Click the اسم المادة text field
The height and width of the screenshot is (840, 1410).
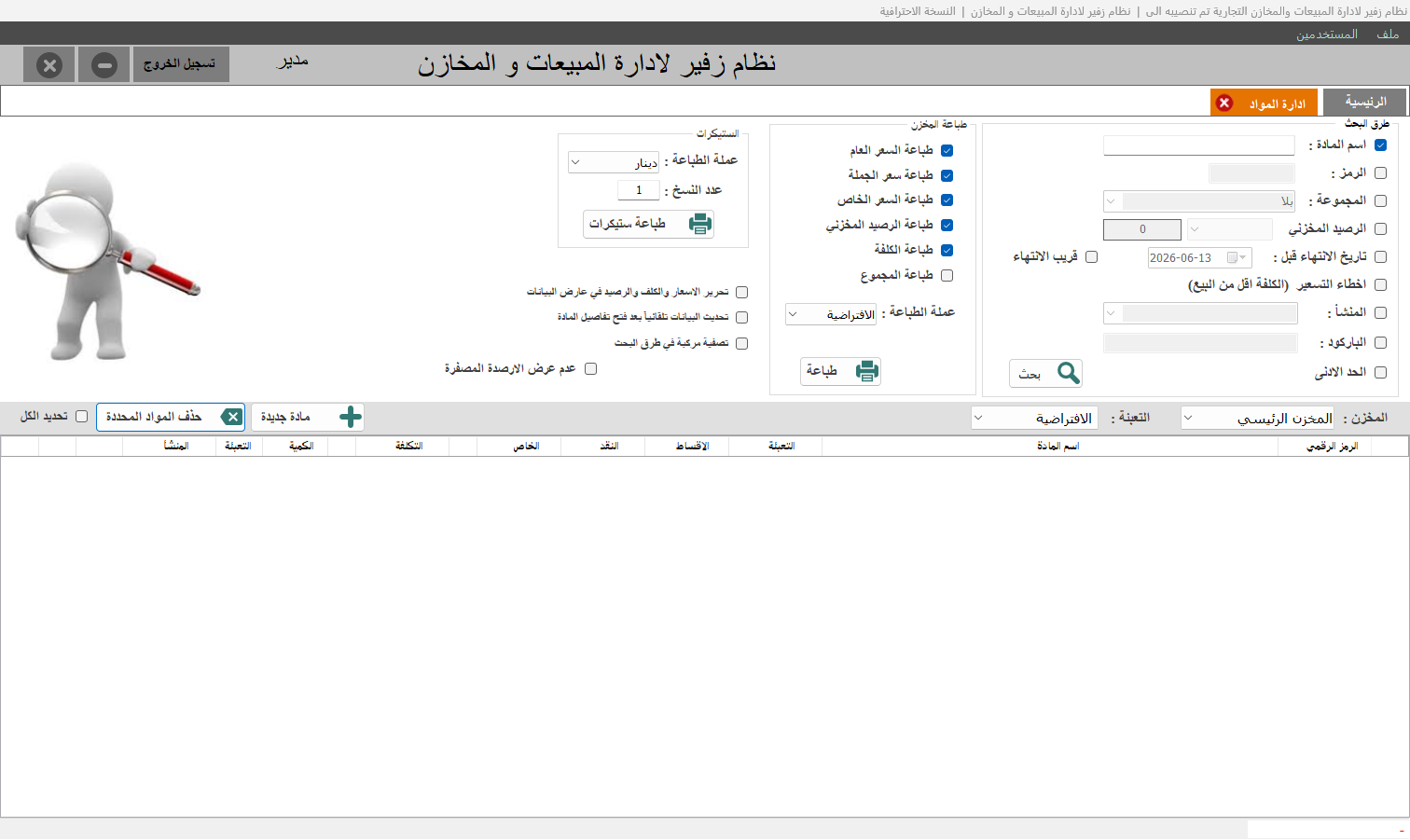tap(1199, 145)
